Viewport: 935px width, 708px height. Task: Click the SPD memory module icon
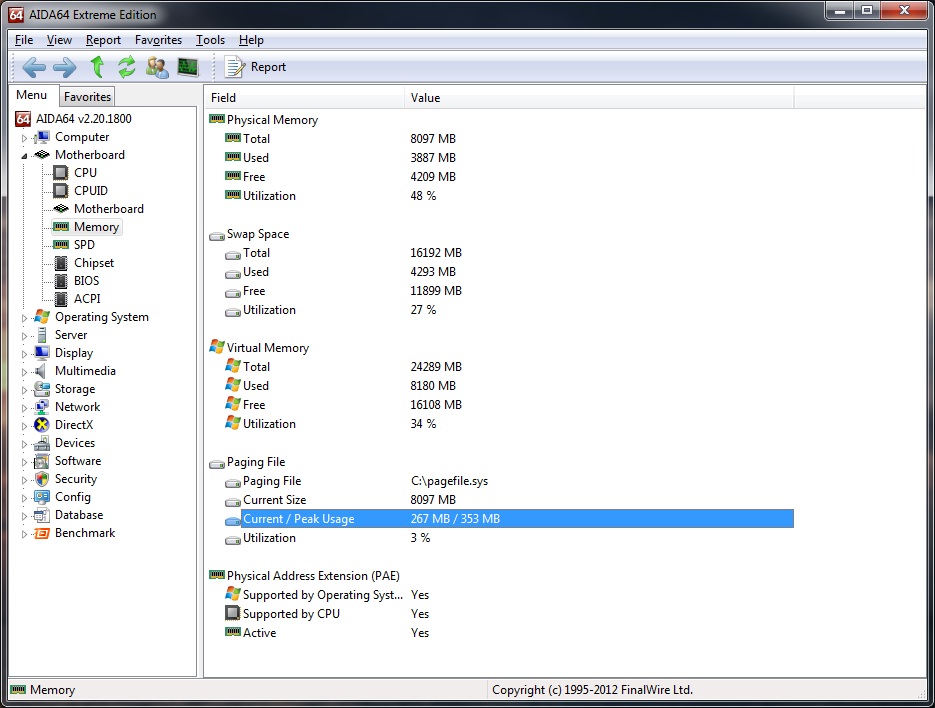(x=61, y=245)
